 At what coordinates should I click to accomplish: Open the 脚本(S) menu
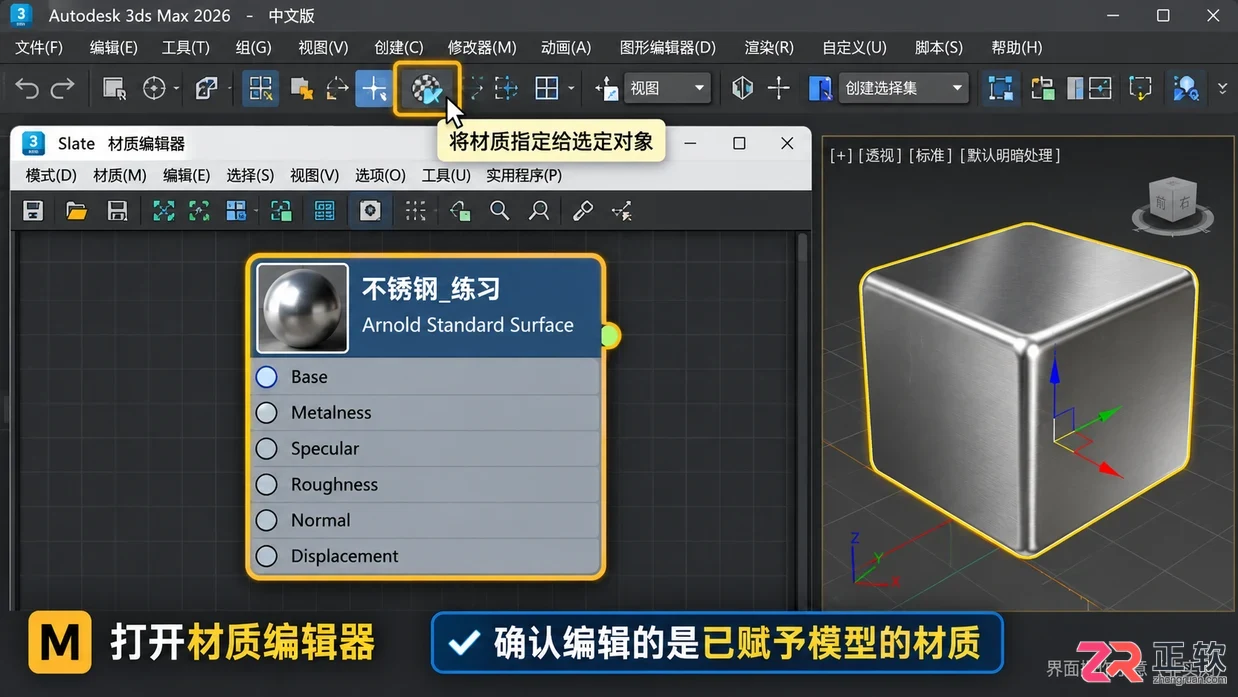coord(939,47)
